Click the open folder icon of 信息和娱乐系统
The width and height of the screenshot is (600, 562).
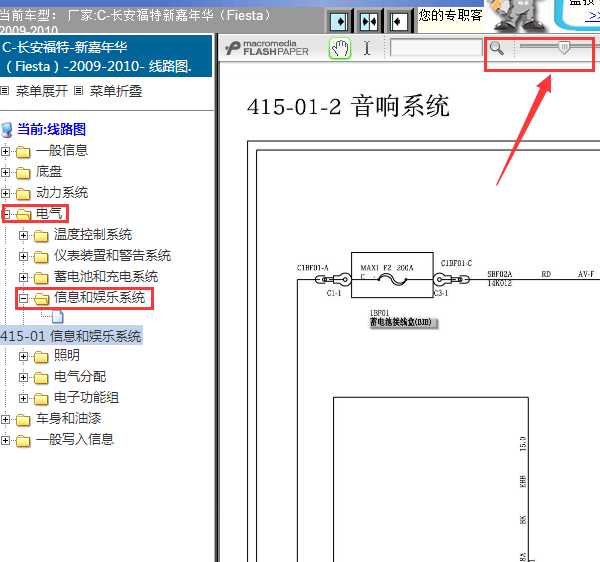pos(42,299)
